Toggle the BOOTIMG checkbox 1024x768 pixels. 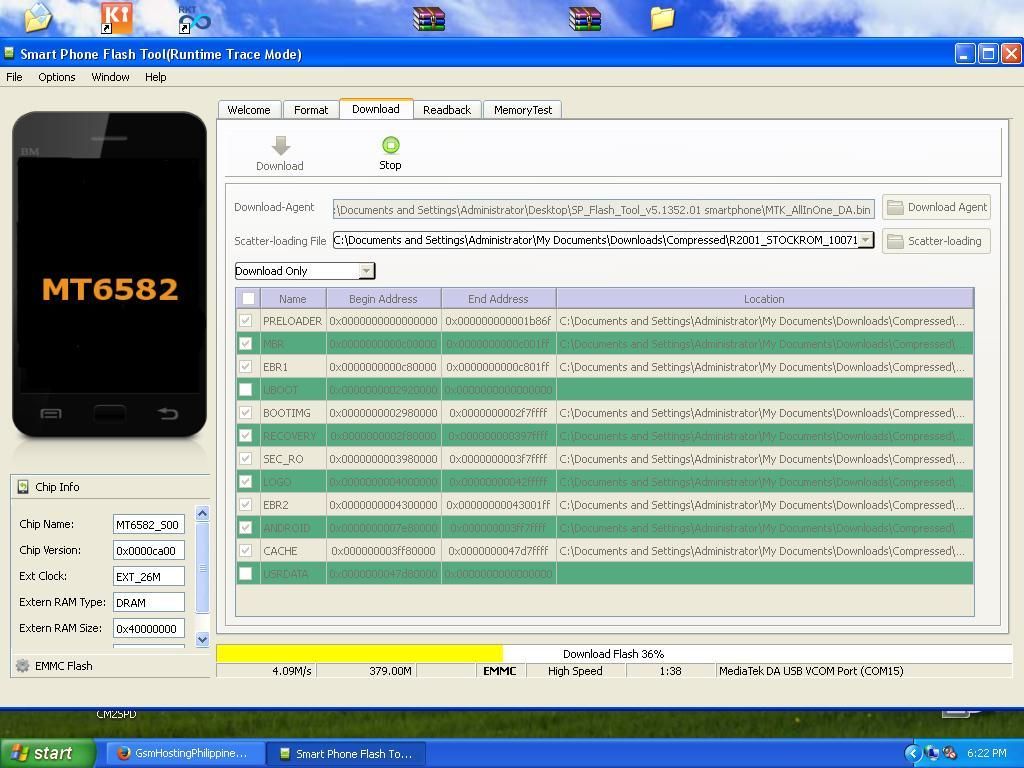point(246,413)
